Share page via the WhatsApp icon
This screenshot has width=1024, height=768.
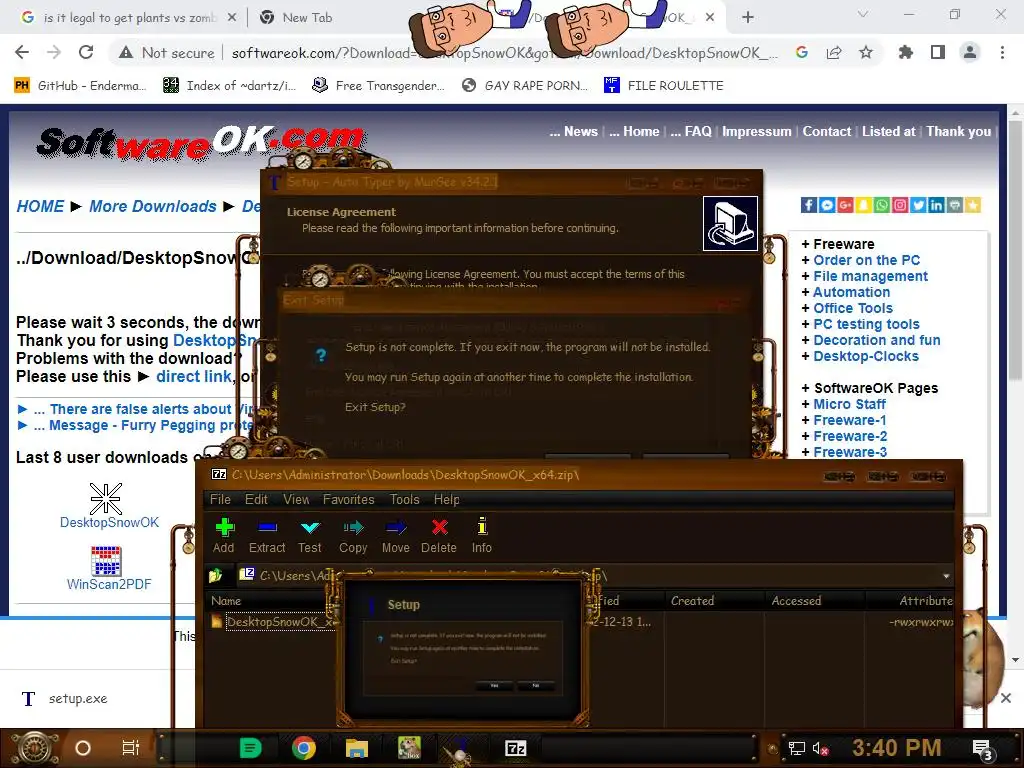pyautogui.click(x=882, y=205)
